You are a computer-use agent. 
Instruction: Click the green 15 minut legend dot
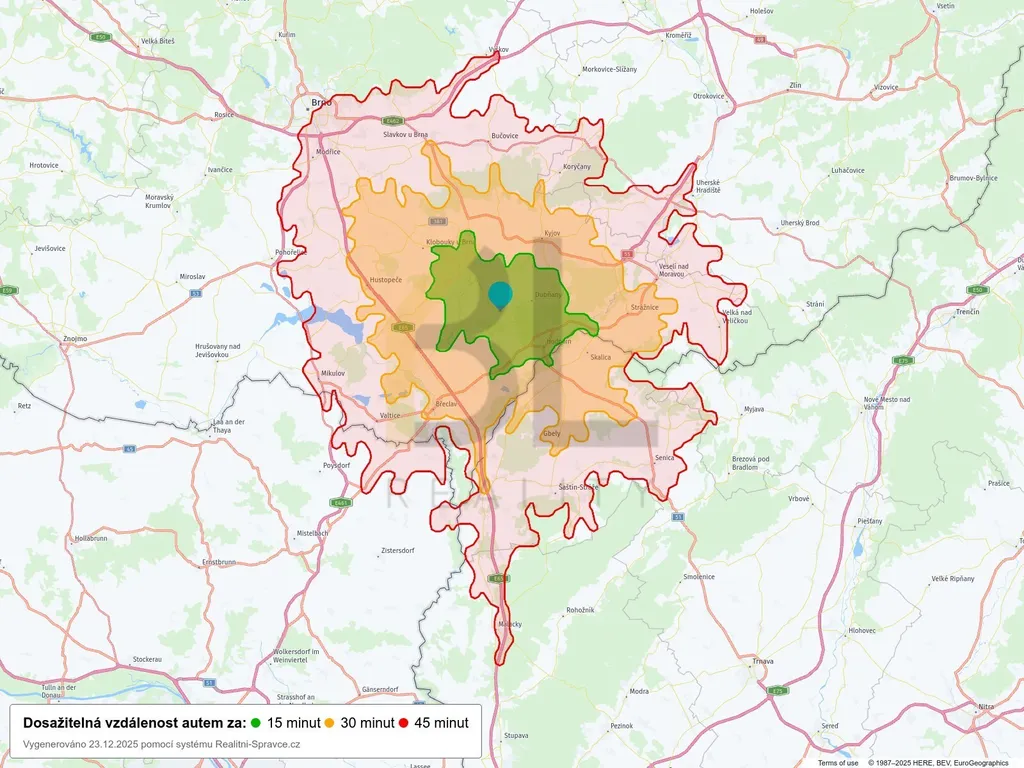point(256,723)
